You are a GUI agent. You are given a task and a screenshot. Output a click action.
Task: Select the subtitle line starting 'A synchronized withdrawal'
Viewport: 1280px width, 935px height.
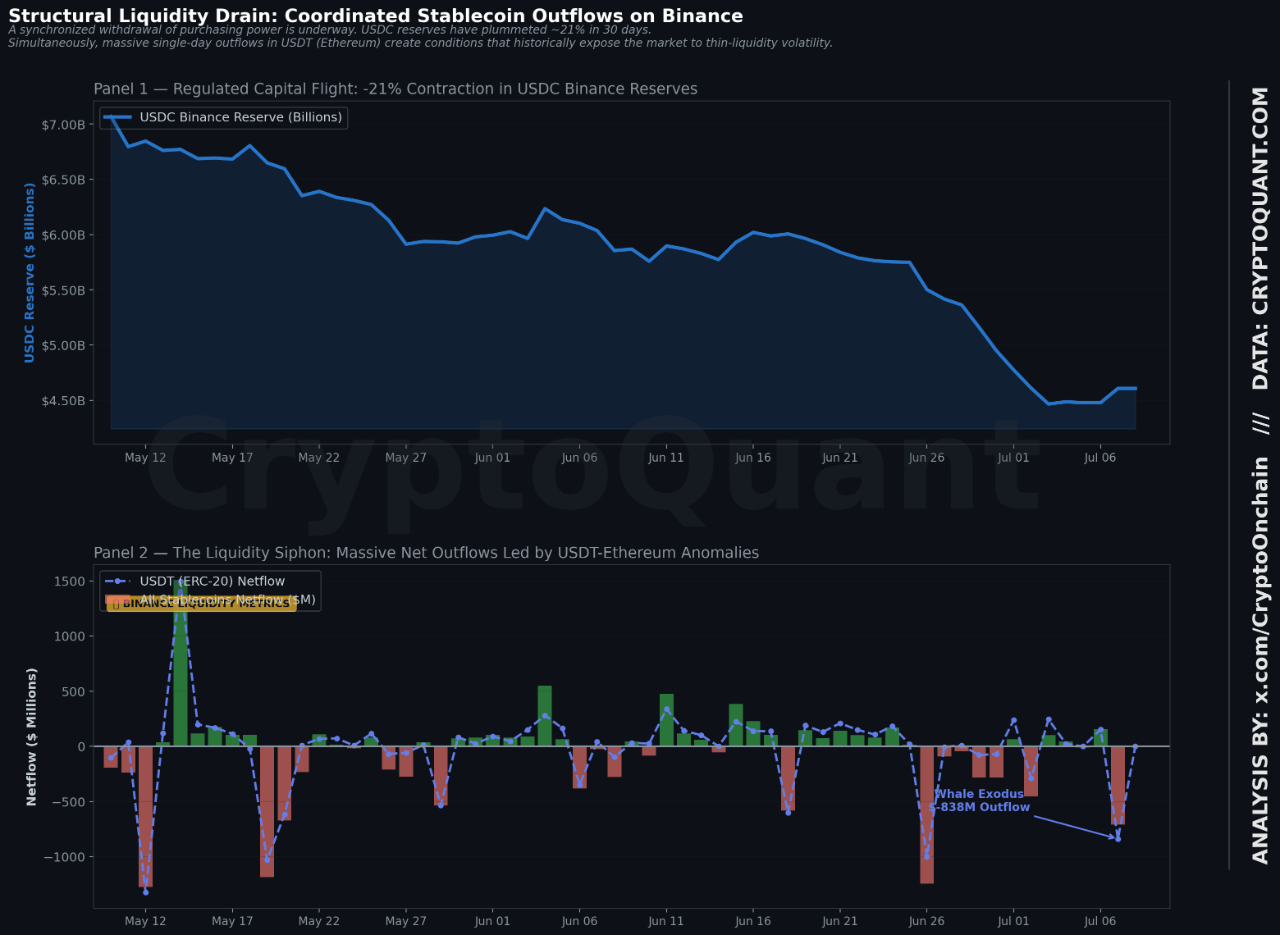click(330, 30)
